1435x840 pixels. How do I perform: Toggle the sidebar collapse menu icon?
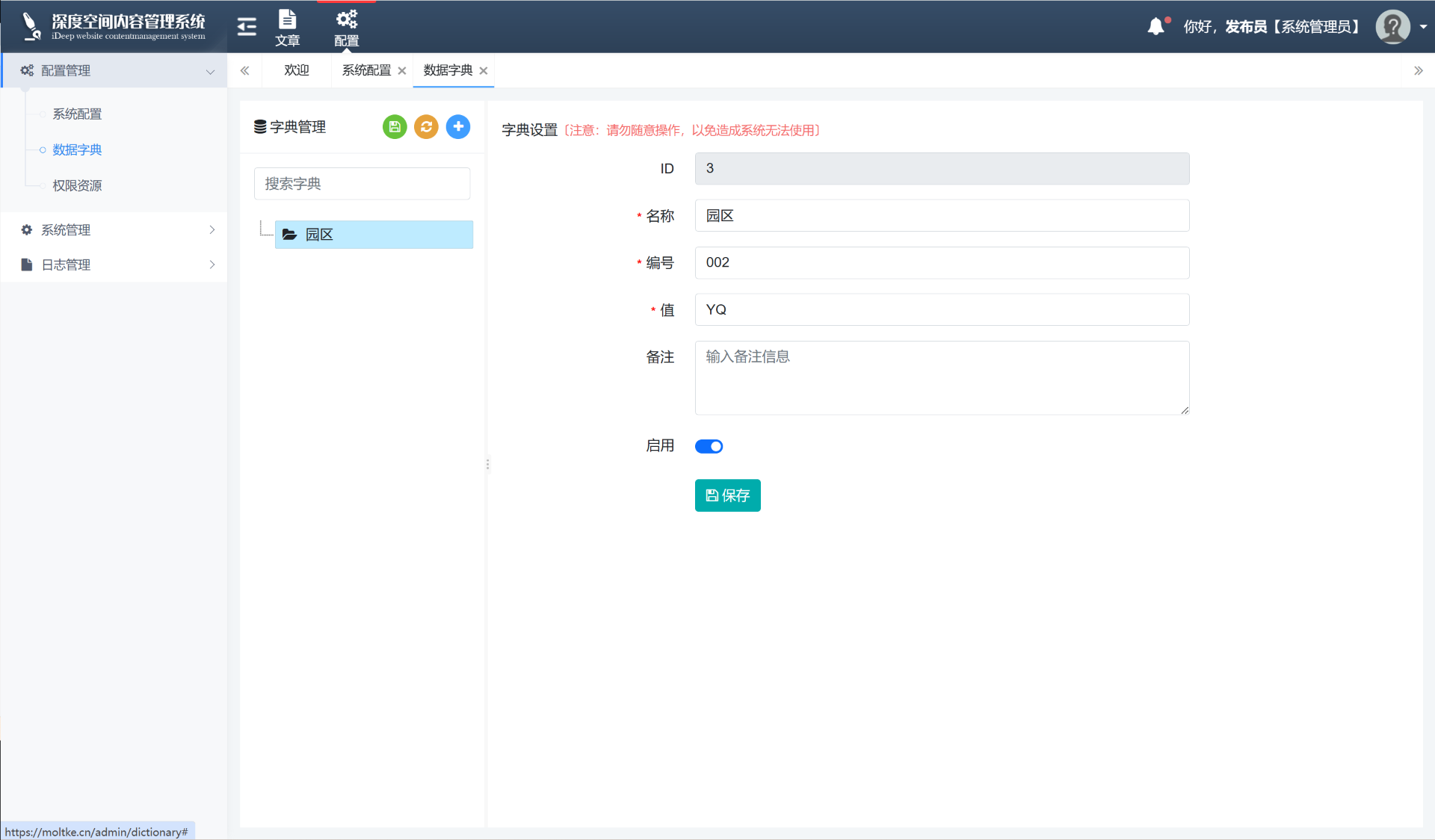point(247,27)
